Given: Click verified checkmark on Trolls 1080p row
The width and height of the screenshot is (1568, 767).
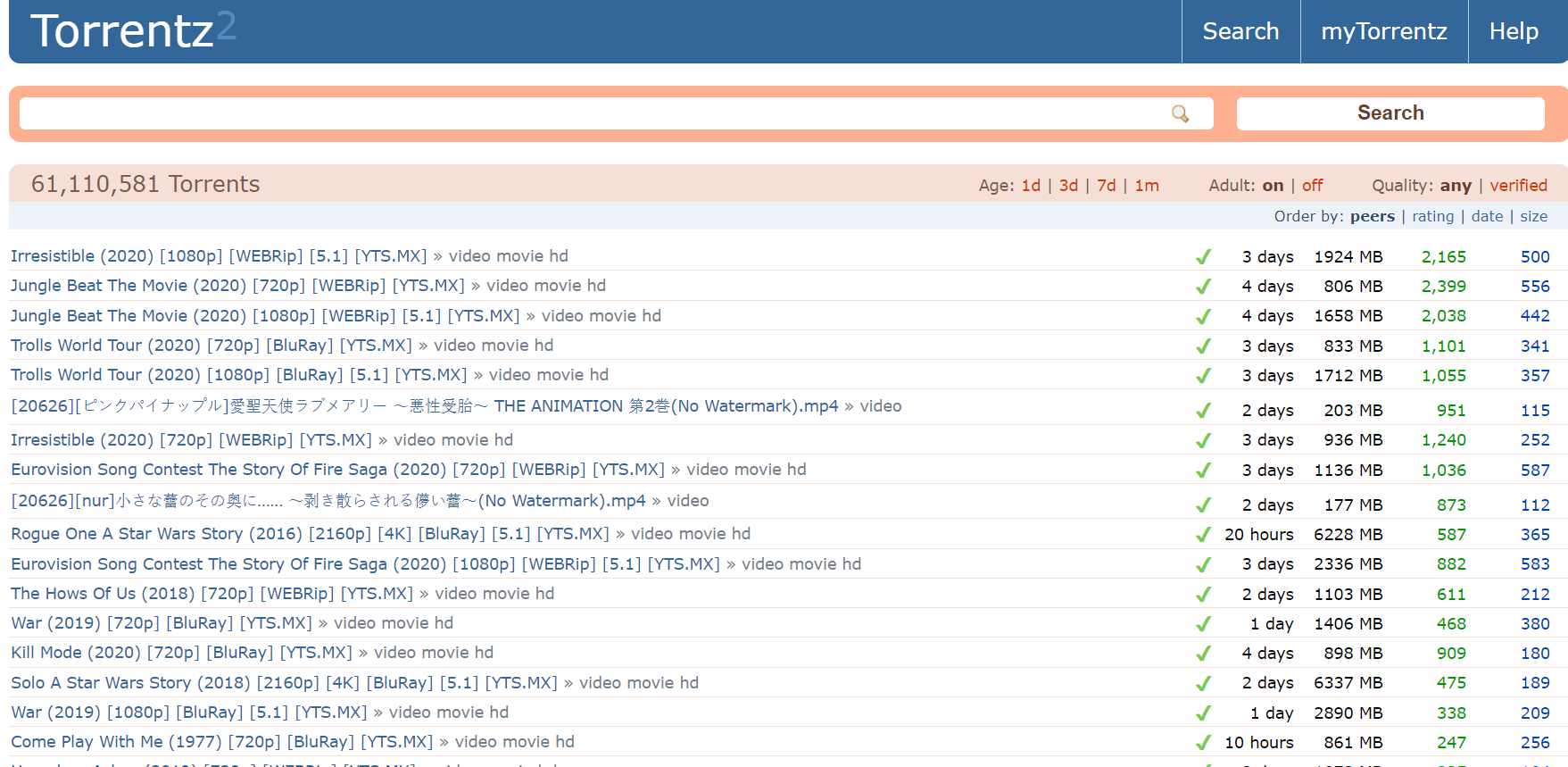Looking at the screenshot, I should [1203, 376].
